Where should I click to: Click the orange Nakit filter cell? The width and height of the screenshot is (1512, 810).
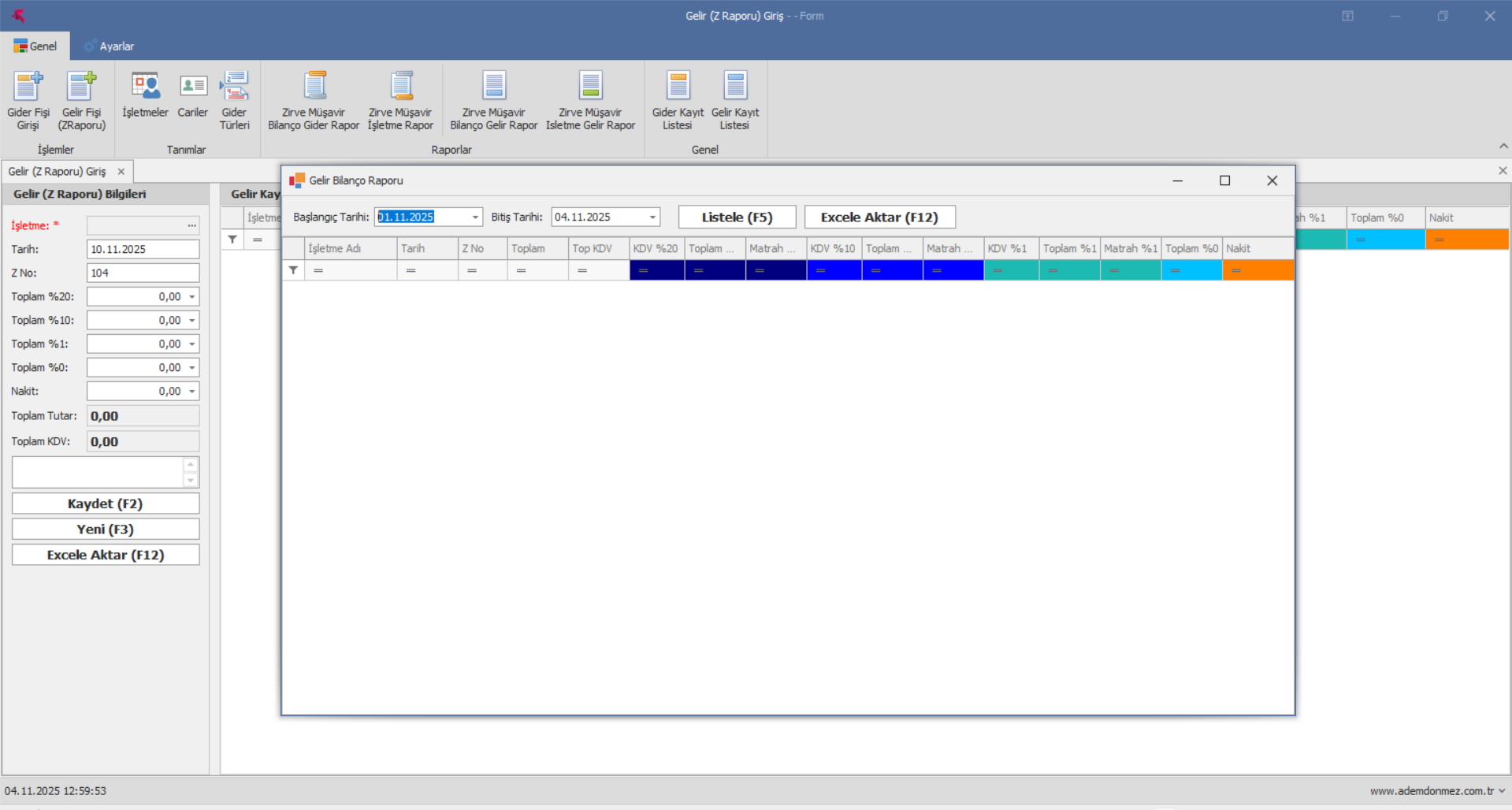1258,270
